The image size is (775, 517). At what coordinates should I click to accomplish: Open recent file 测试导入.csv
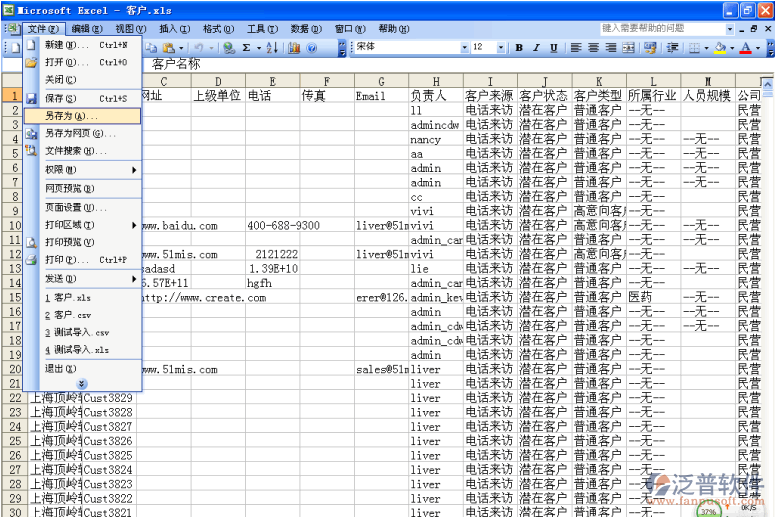[81, 333]
